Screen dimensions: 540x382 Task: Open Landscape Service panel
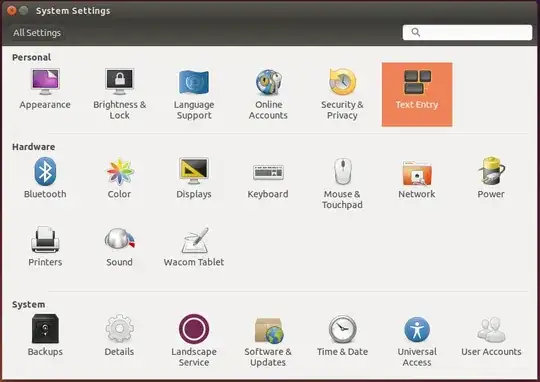click(x=194, y=340)
